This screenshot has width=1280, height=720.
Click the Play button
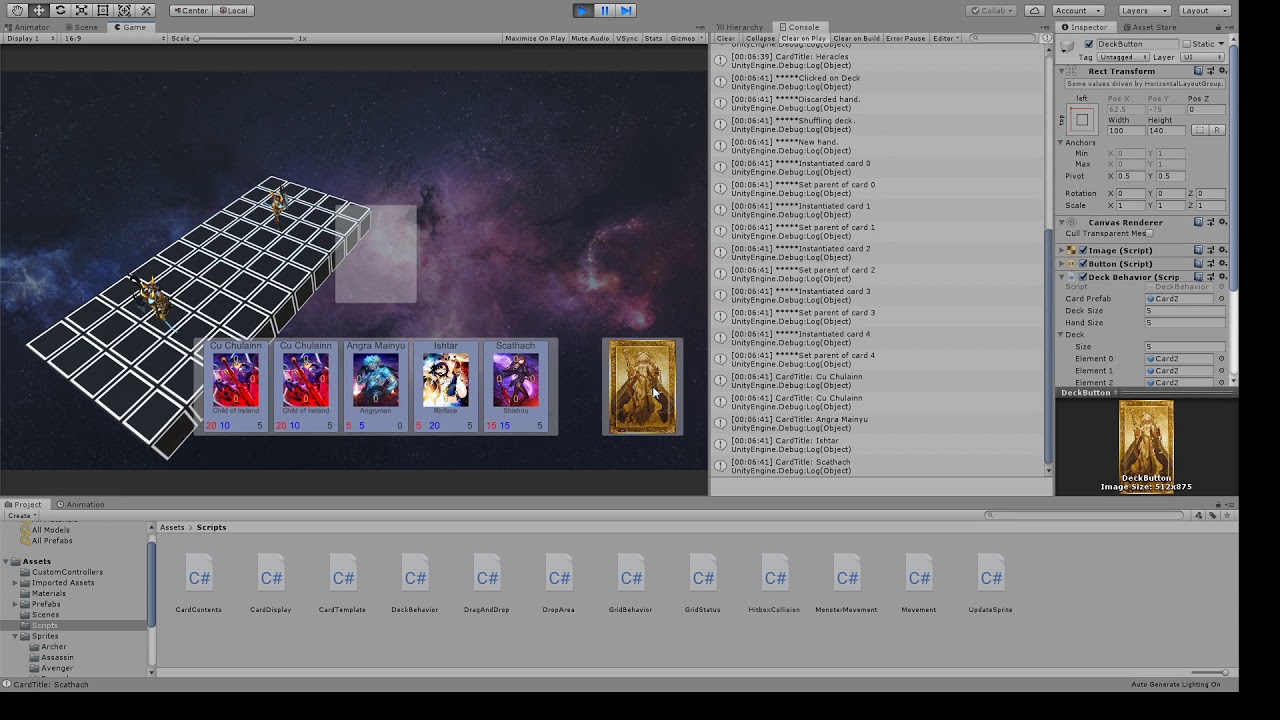[x=583, y=10]
